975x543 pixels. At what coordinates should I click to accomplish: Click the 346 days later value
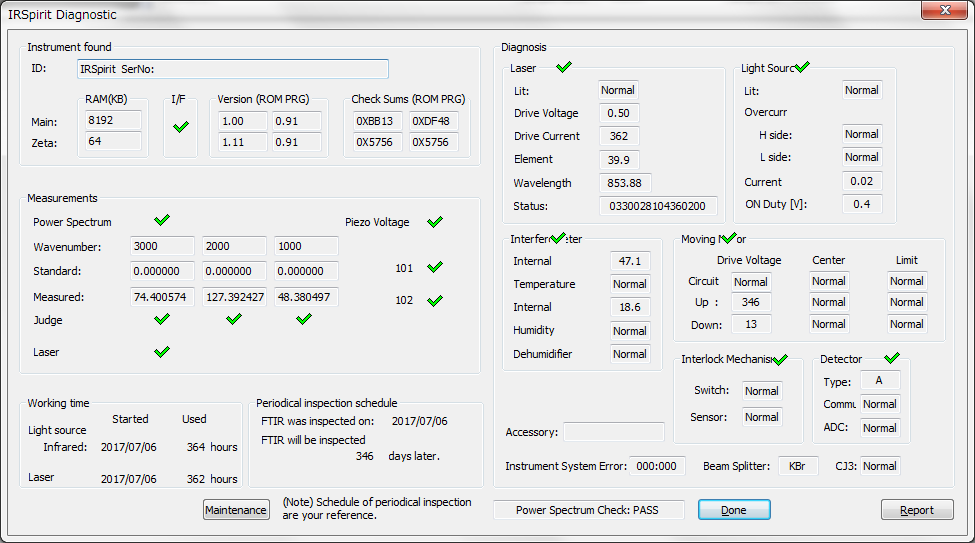click(365, 456)
